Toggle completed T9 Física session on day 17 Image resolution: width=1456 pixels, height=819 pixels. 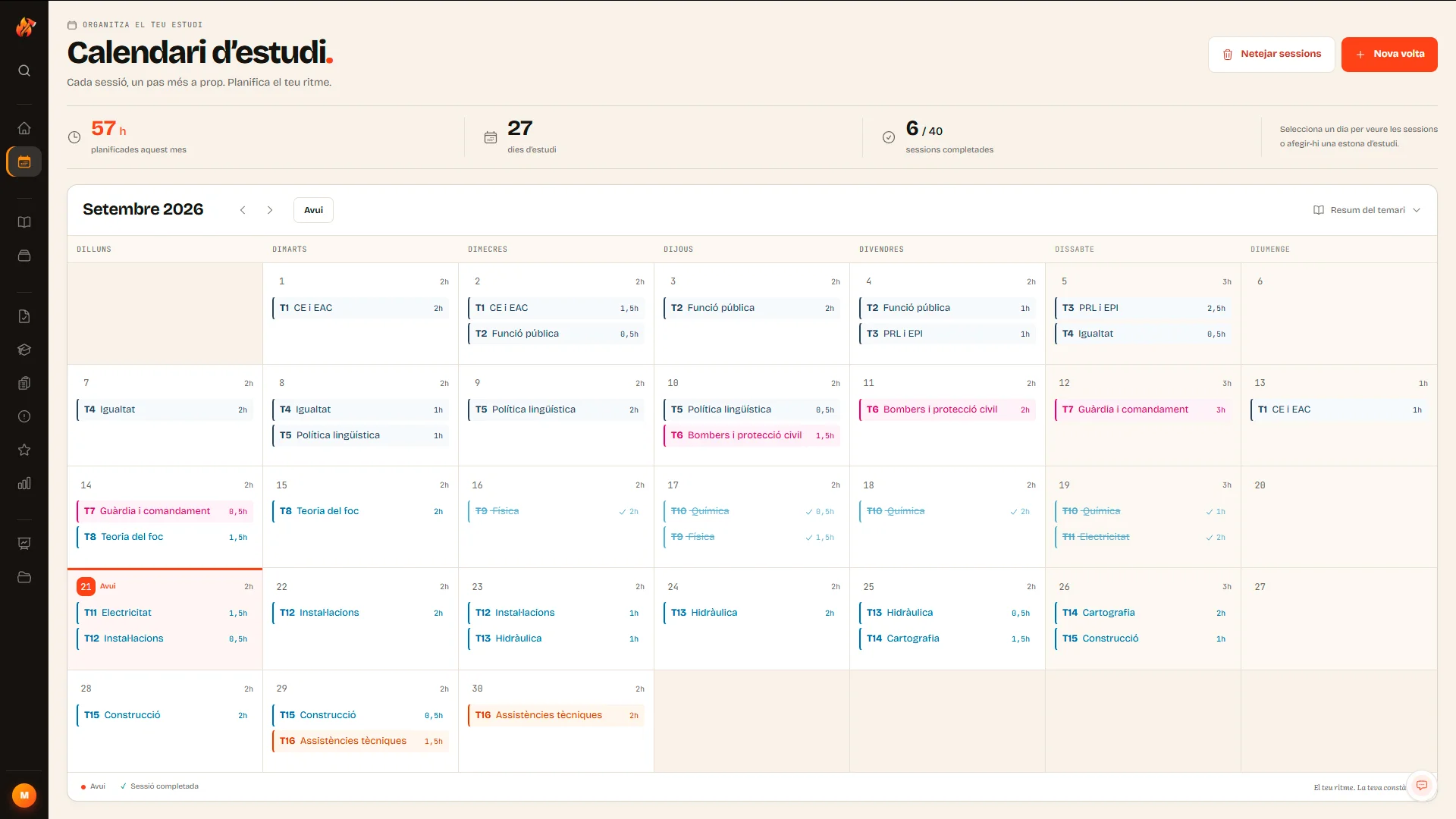752,537
